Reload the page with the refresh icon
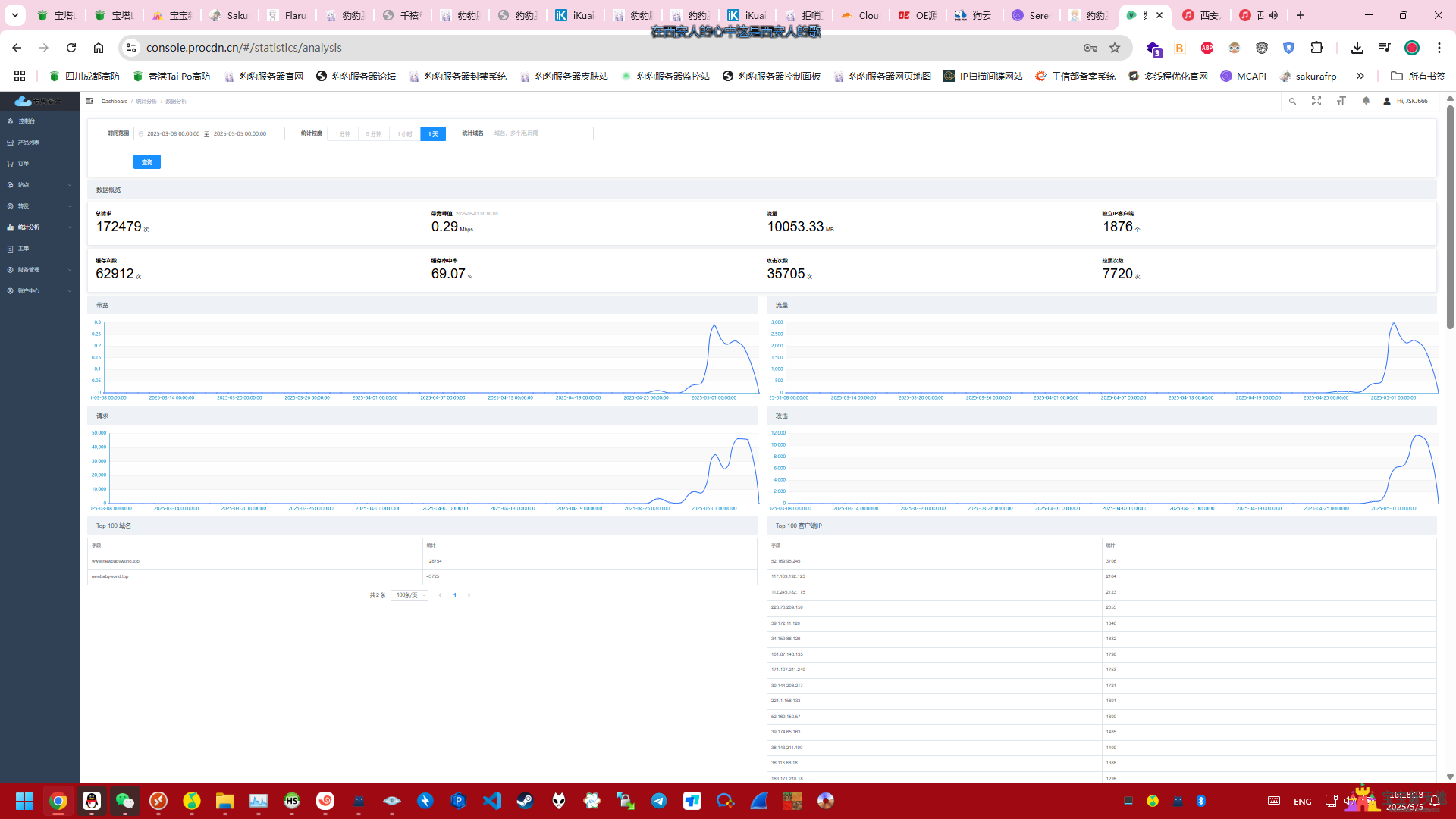The height and width of the screenshot is (819, 1456). click(71, 48)
